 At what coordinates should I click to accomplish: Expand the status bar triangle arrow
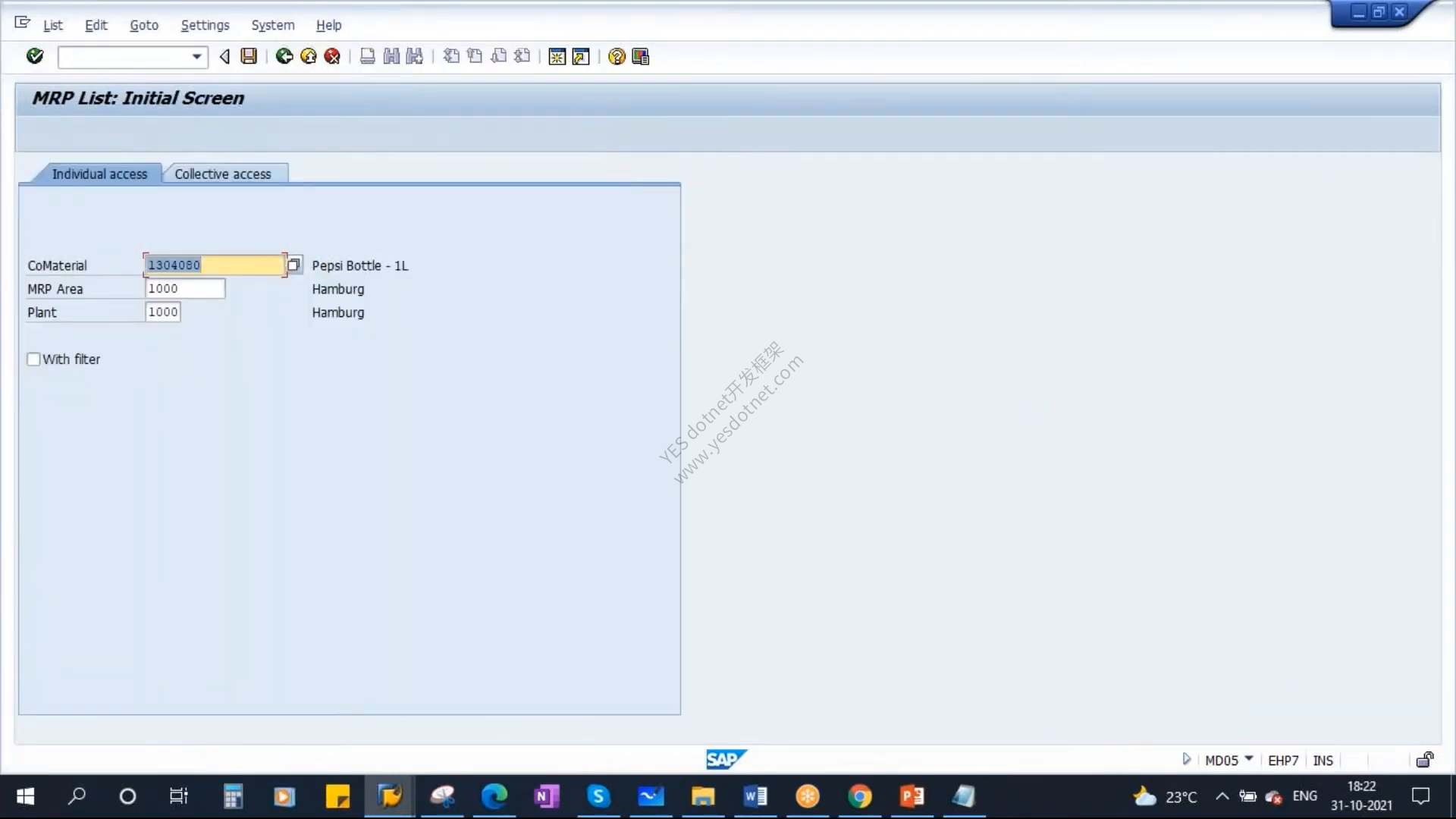coord(1187,759)
